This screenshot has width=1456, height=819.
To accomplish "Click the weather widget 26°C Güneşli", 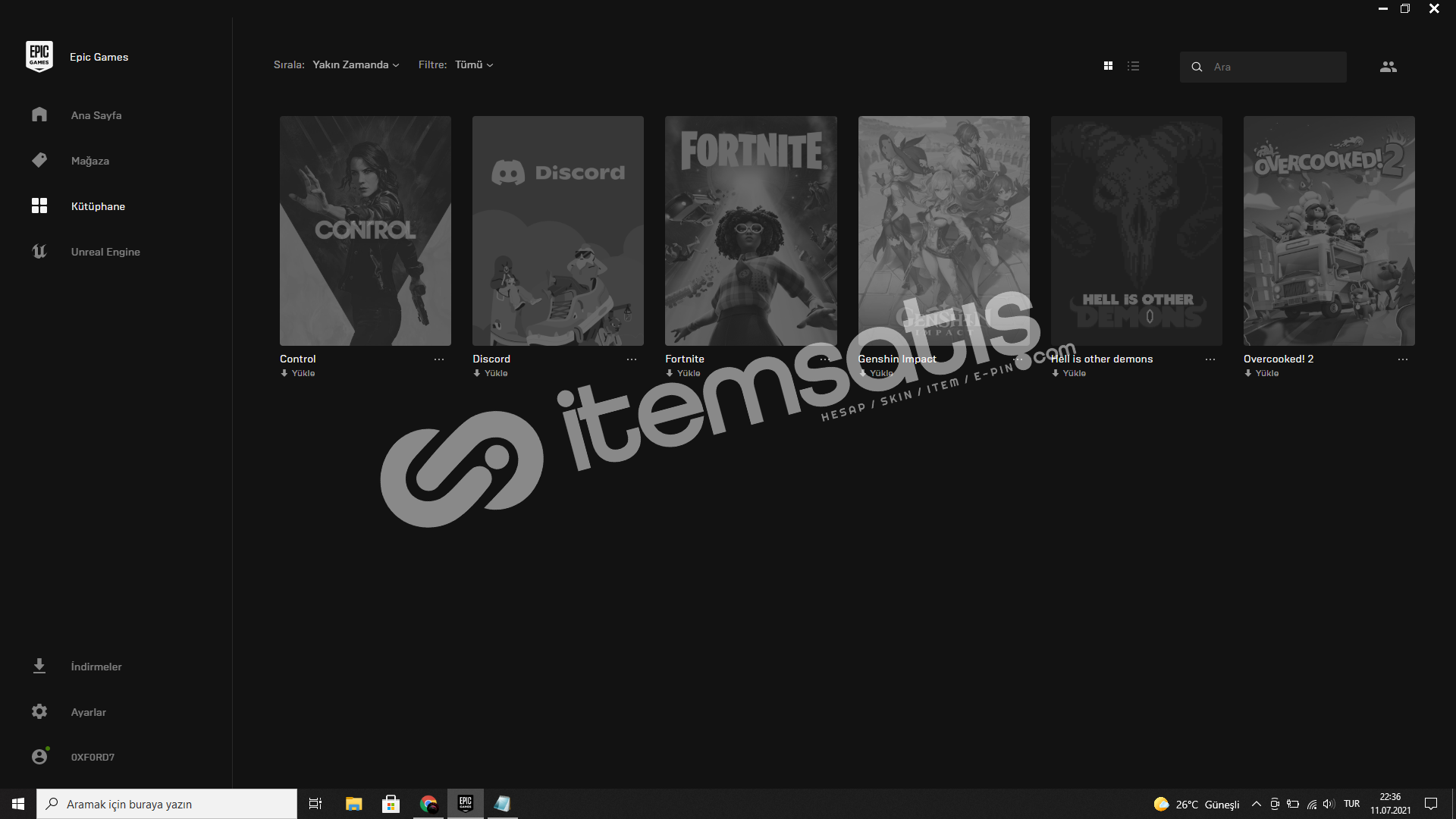I will pos(1197,804).
